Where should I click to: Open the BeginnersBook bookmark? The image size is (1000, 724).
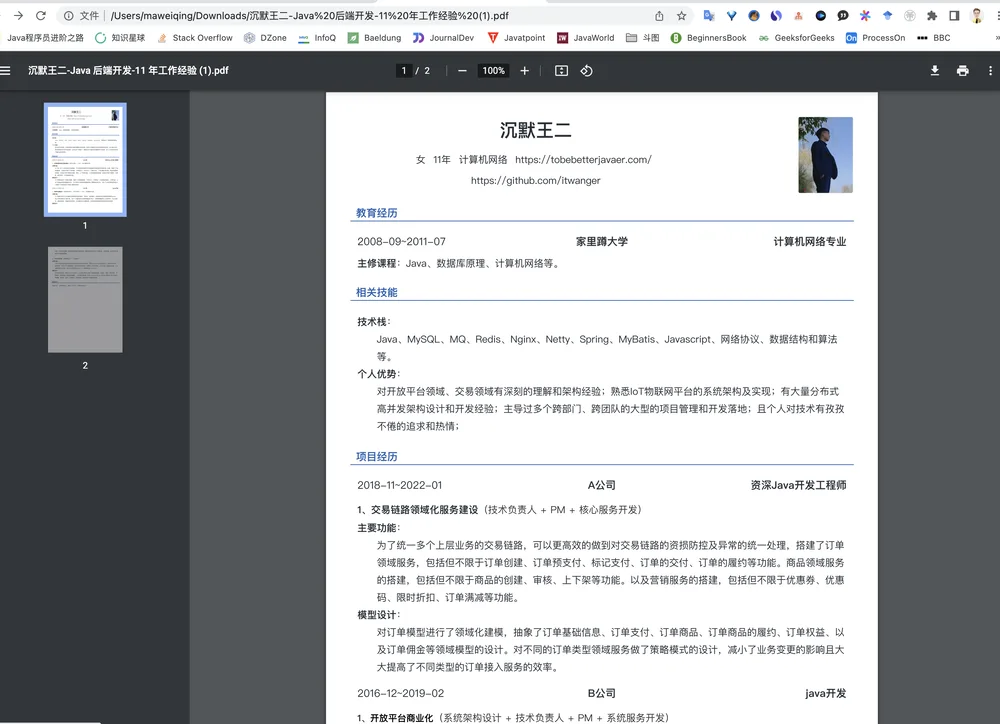(709, 38)
